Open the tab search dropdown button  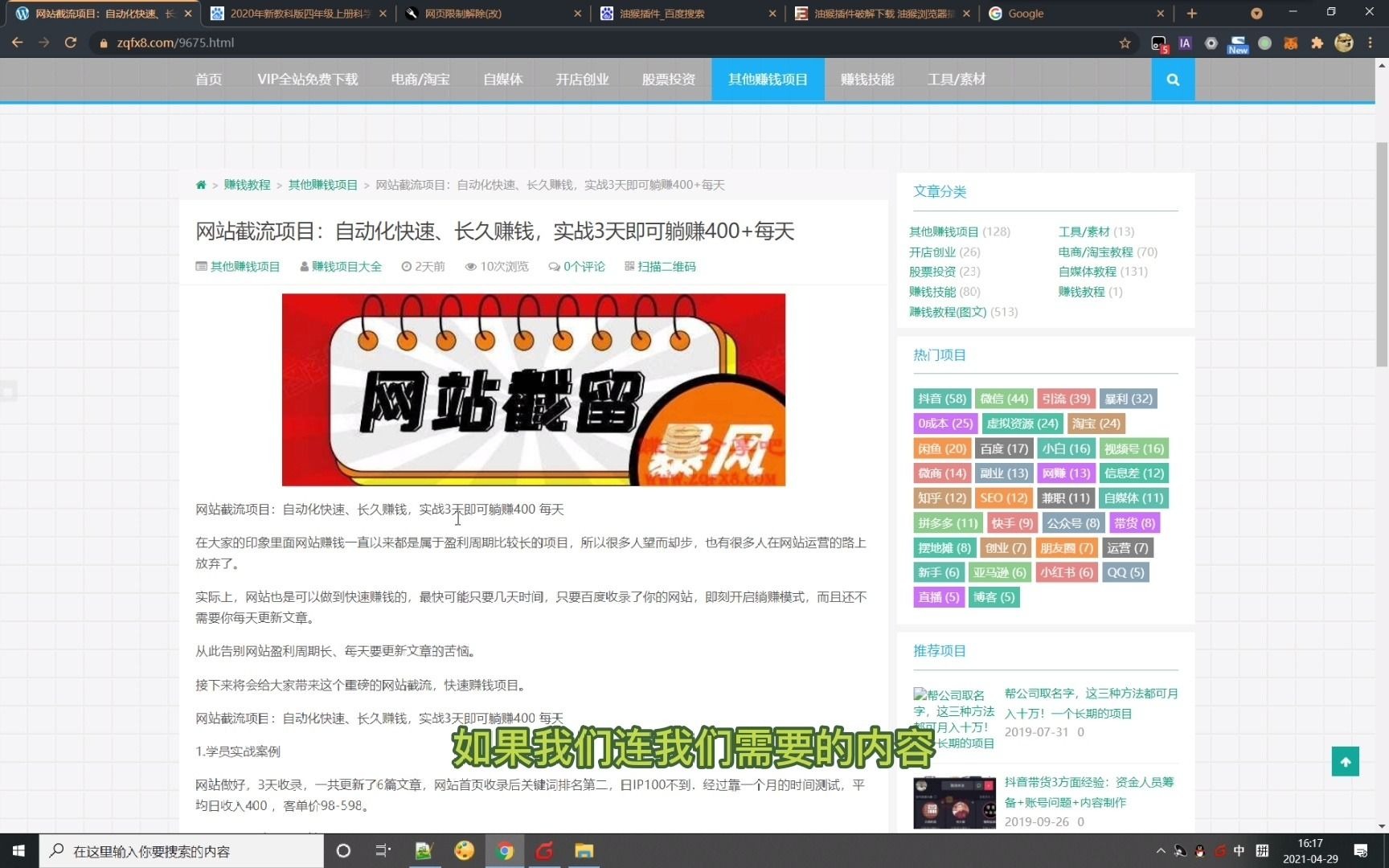tap(1256, 13)
